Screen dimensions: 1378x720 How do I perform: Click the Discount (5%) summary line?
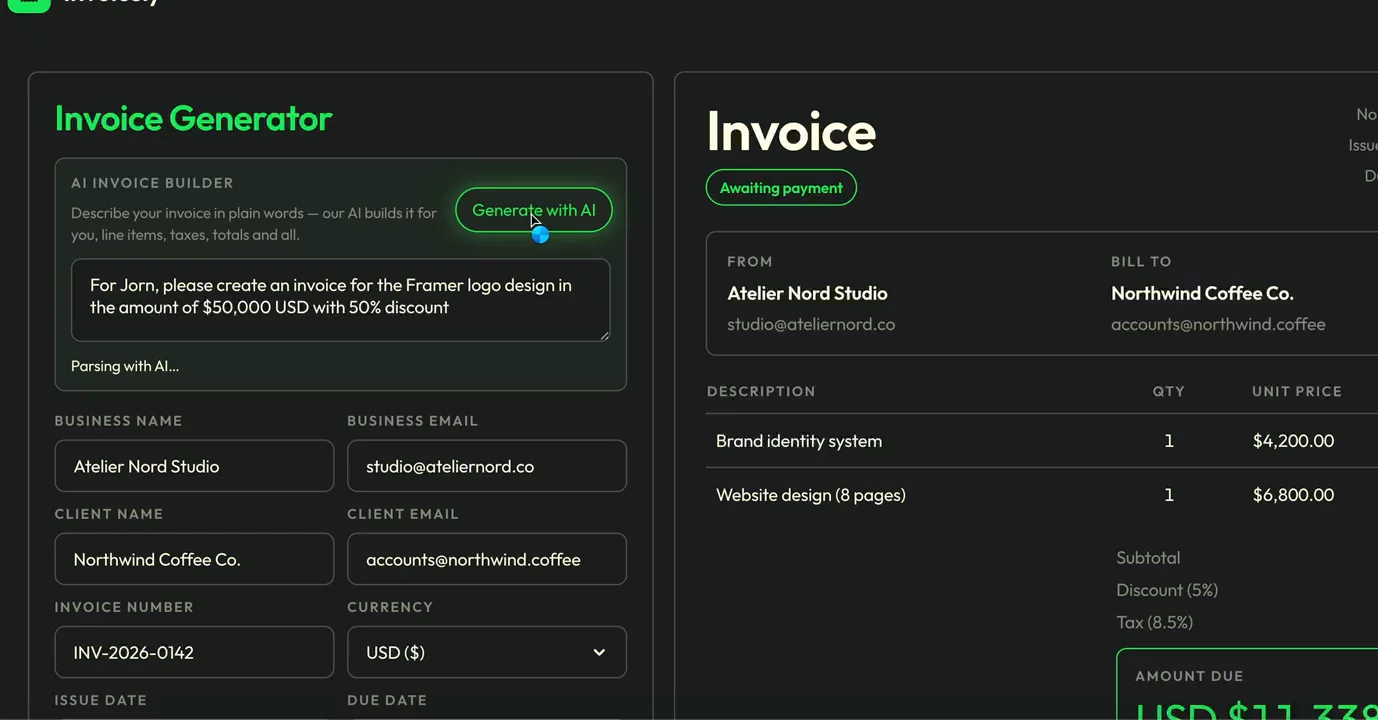(1167, 590)
